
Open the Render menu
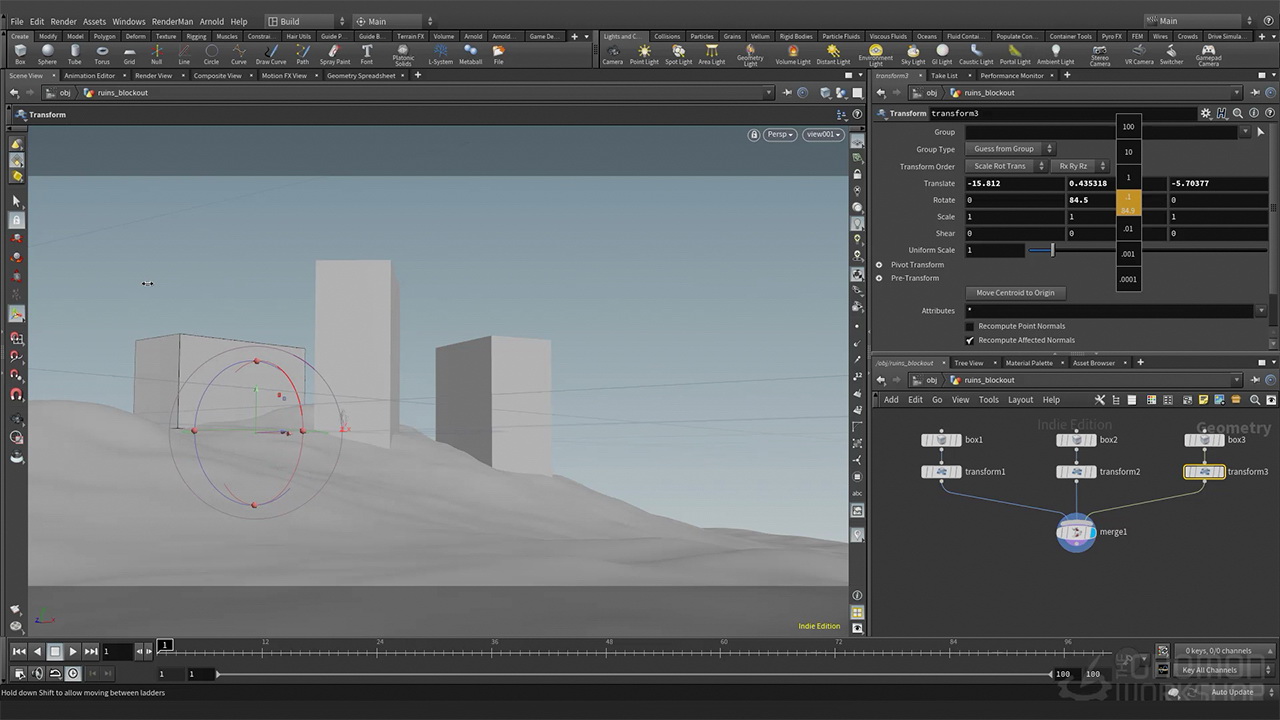[x=63, y=21]
